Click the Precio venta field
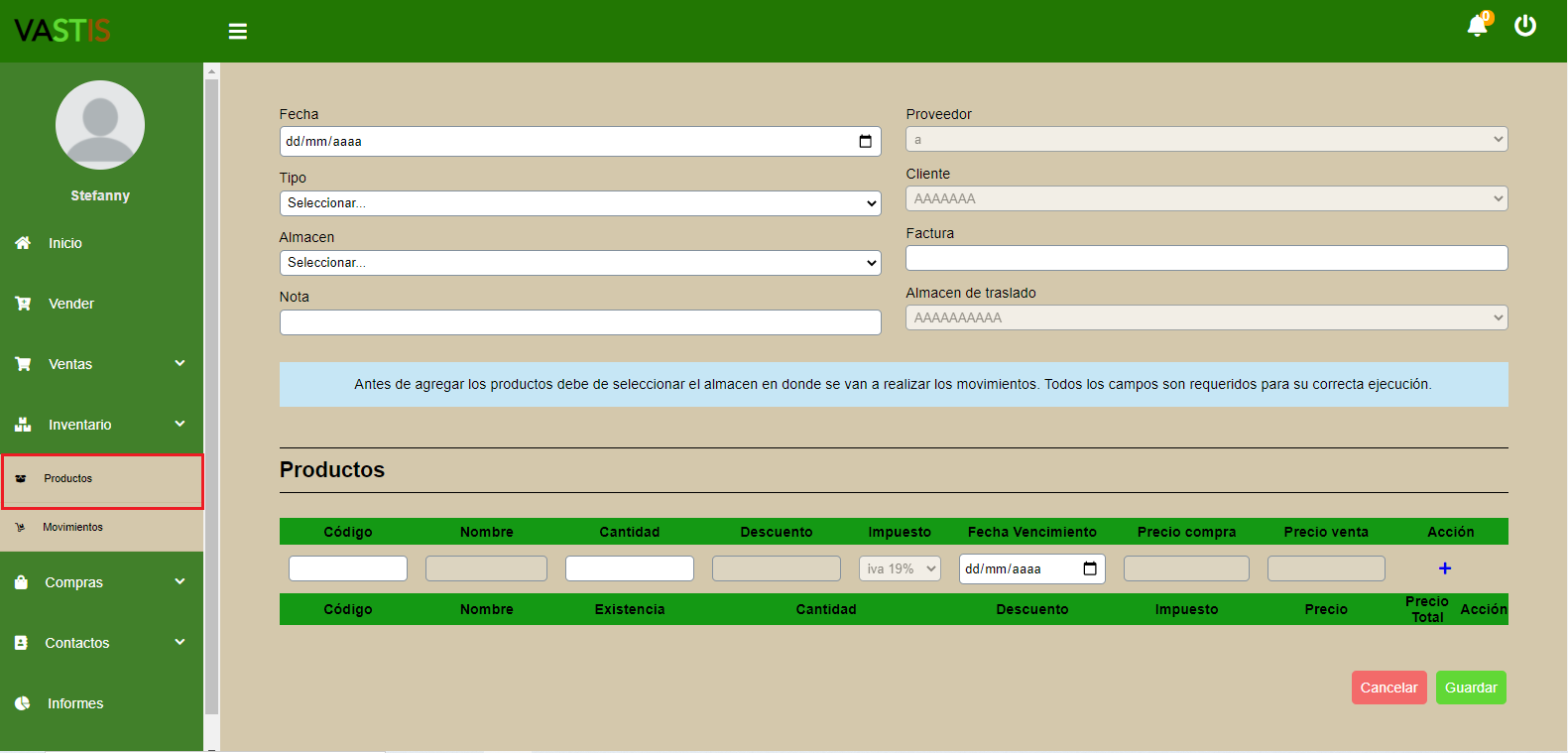This screenshot has height=753, width=1568. click(x=1326, y=568)
